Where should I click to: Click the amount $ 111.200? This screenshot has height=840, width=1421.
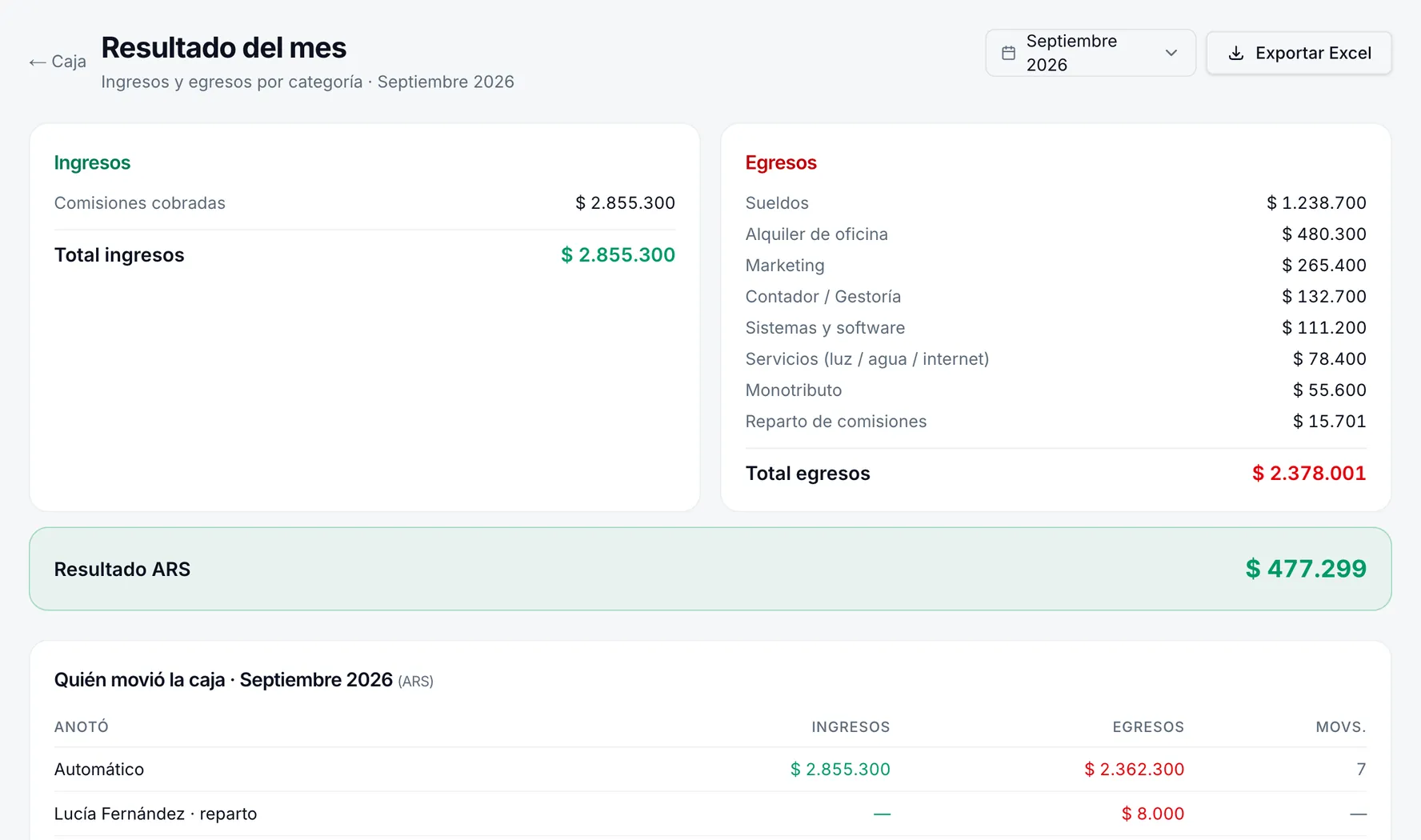(x=1324, y=328)
